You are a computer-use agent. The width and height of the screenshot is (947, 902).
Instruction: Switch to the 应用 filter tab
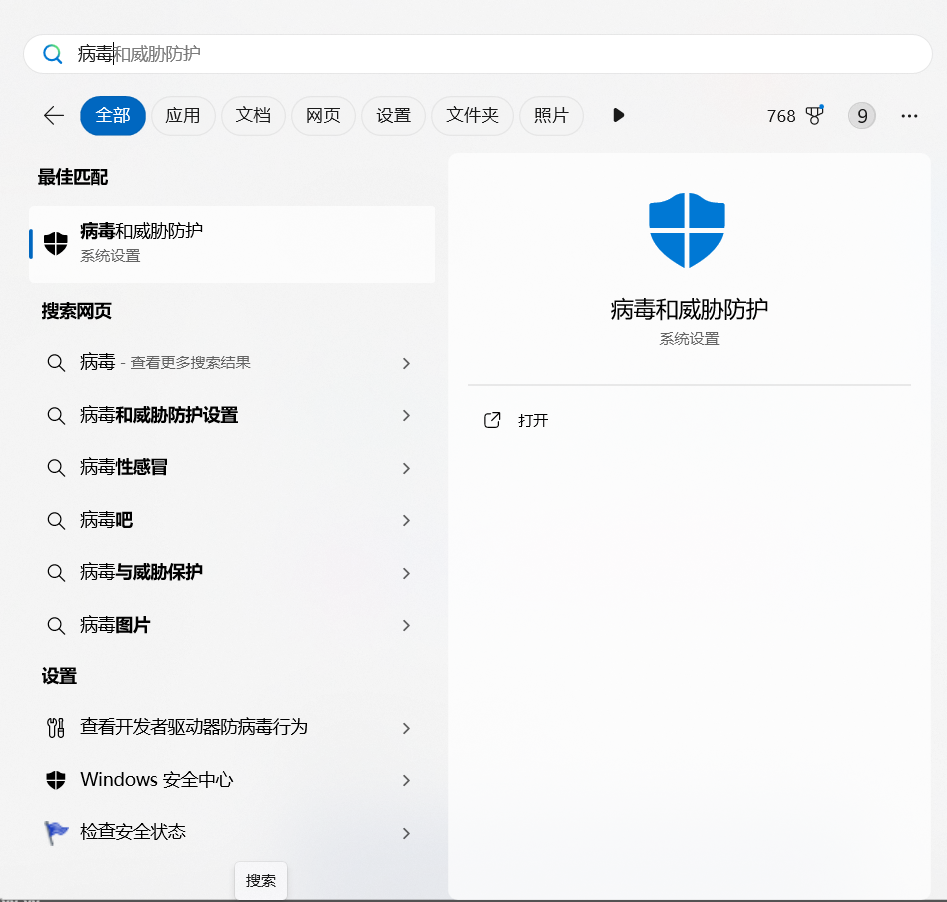point(183,115)
